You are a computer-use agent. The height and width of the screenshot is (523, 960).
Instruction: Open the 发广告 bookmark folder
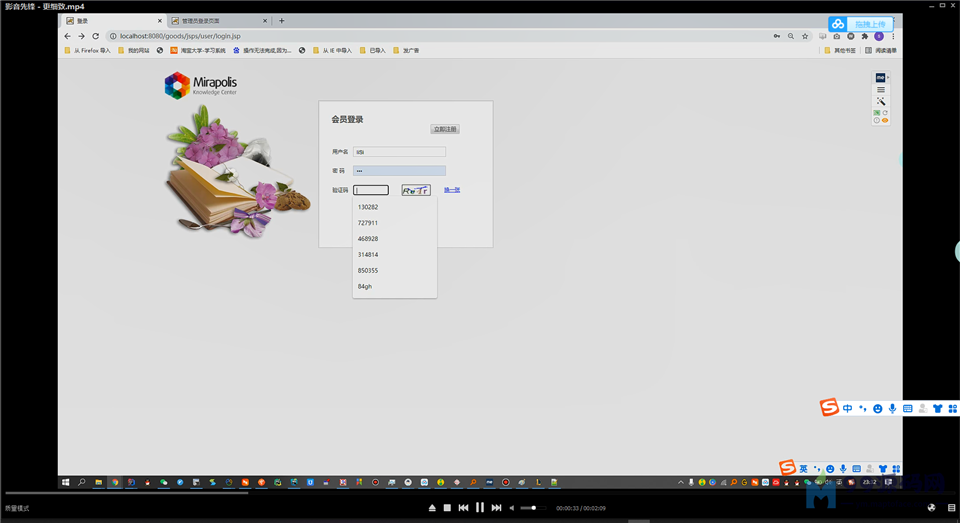(x=407, y=51)
